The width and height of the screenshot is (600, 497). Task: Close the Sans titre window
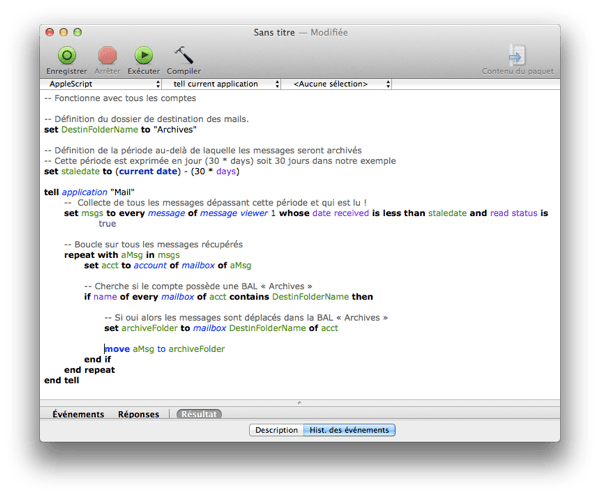pyautogui.click(x=52, y=32)
